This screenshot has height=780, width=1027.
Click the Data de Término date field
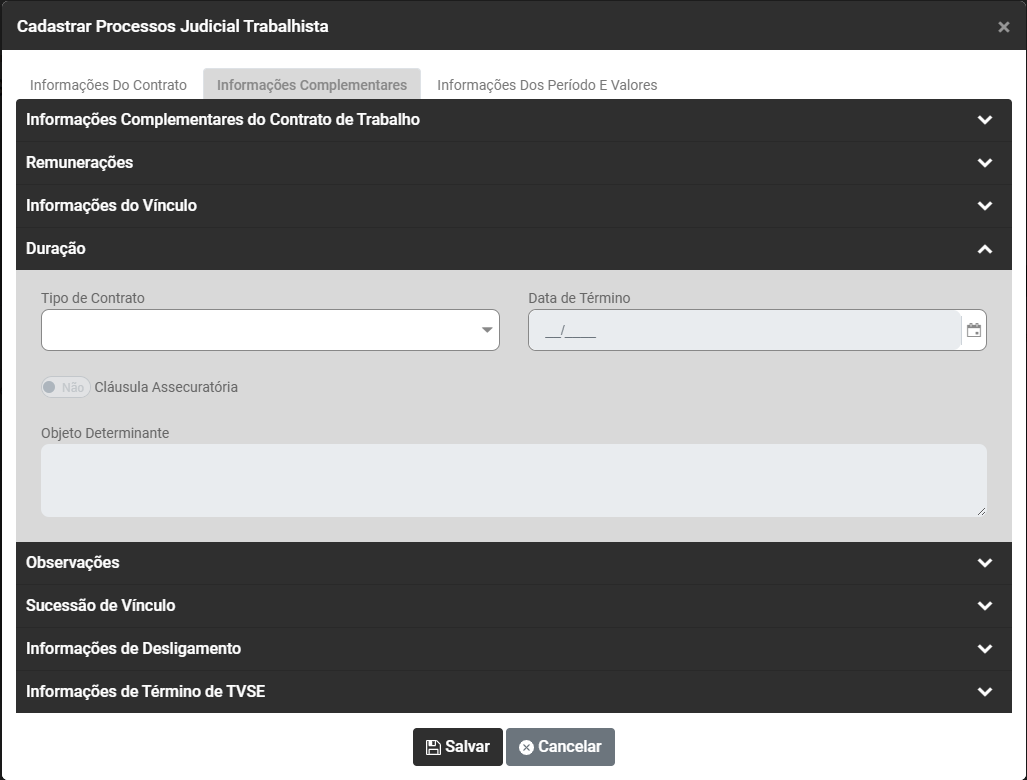click(745, 330)
